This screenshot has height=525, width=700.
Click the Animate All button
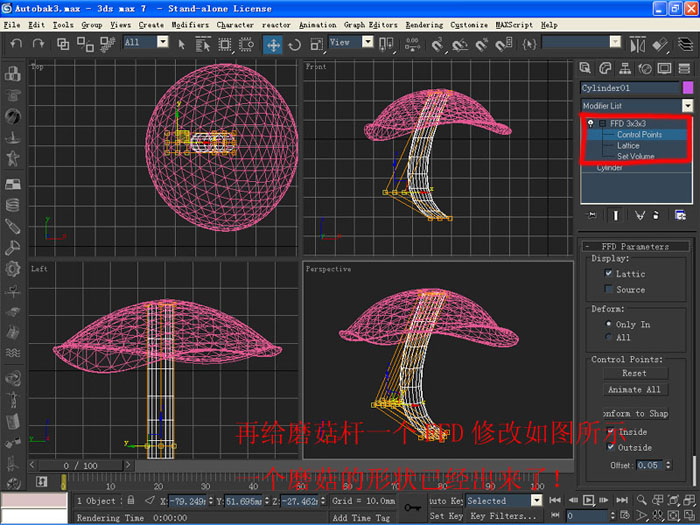[635, 389]
